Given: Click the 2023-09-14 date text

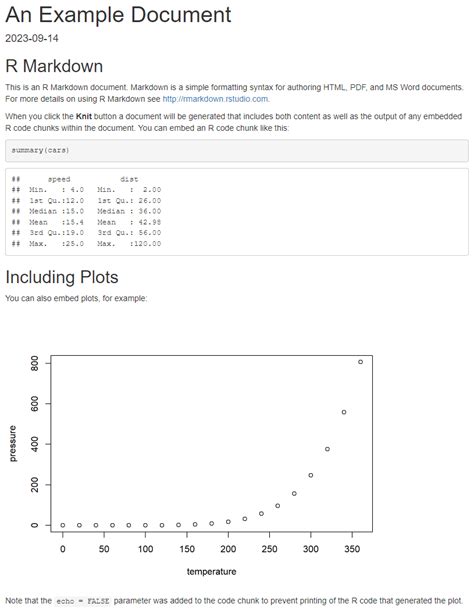Looking at the screenshot, I should point(32,38).
